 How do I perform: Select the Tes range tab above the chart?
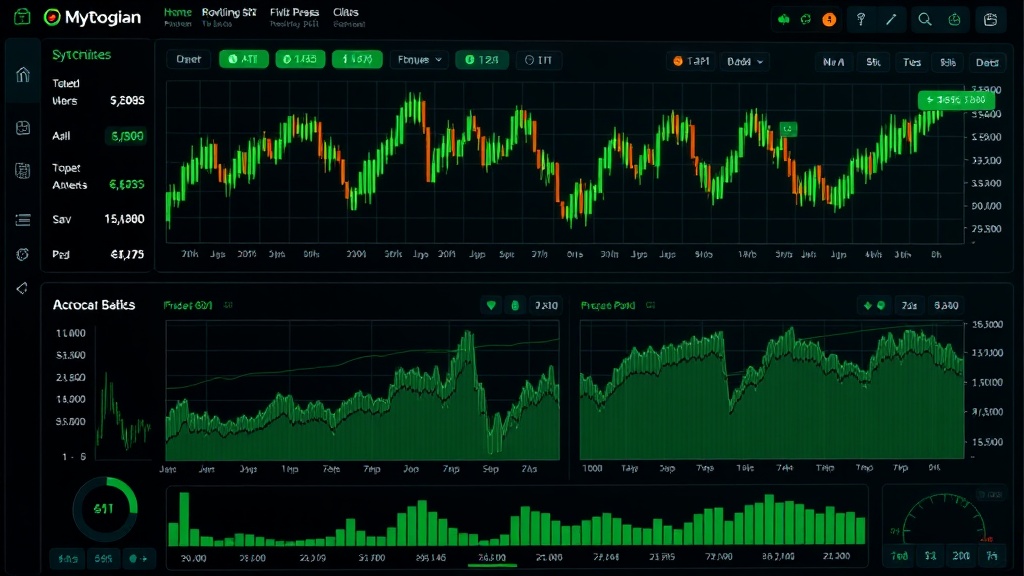click(912, 62)
